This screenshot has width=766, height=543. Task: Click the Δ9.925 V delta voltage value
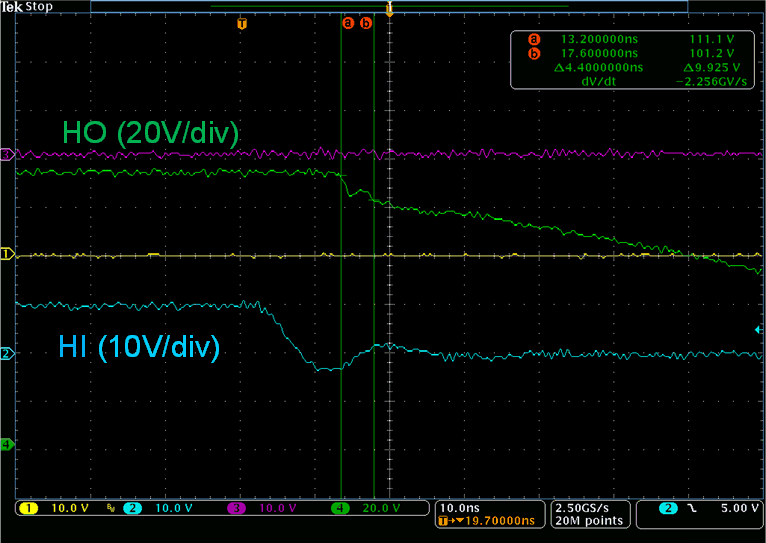click(x=712, y=68)
